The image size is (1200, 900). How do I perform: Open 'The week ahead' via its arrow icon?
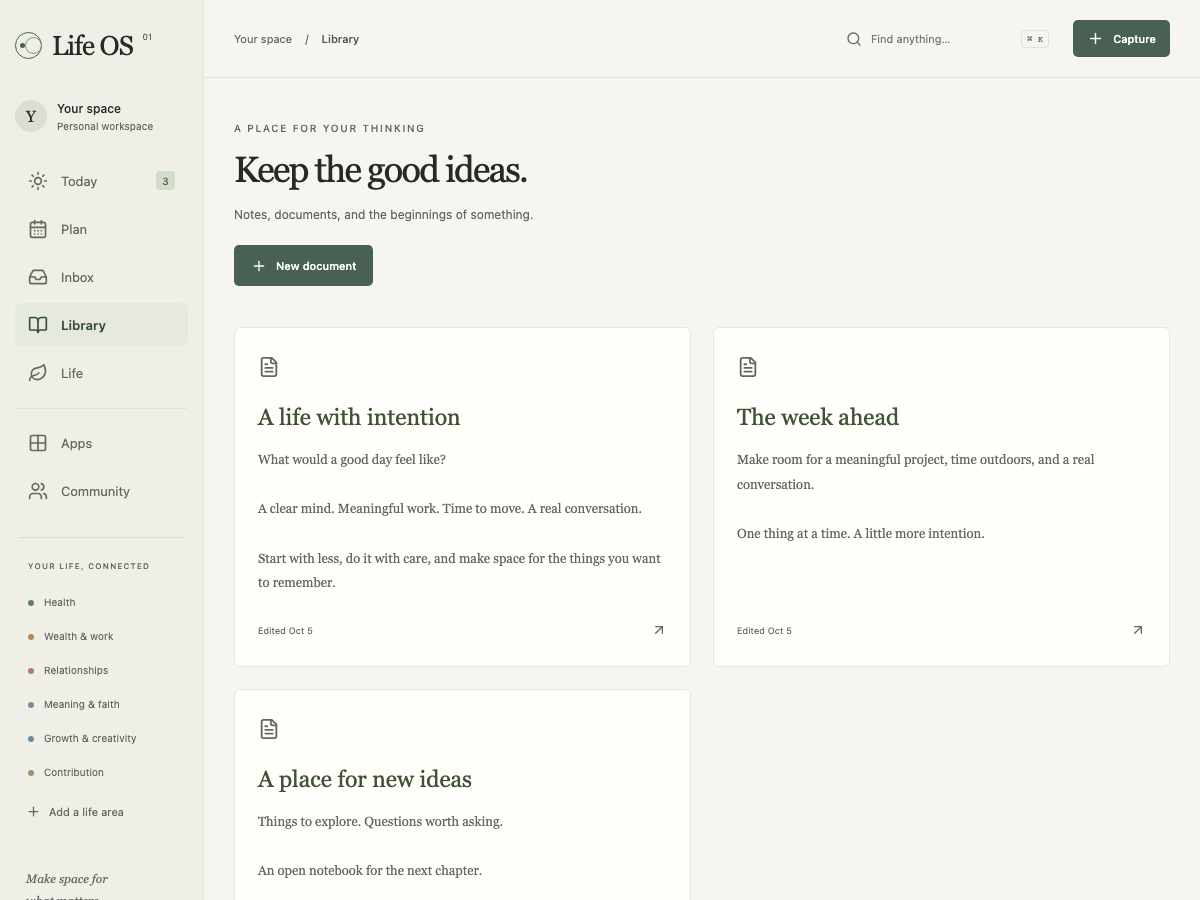(1137, 630)
